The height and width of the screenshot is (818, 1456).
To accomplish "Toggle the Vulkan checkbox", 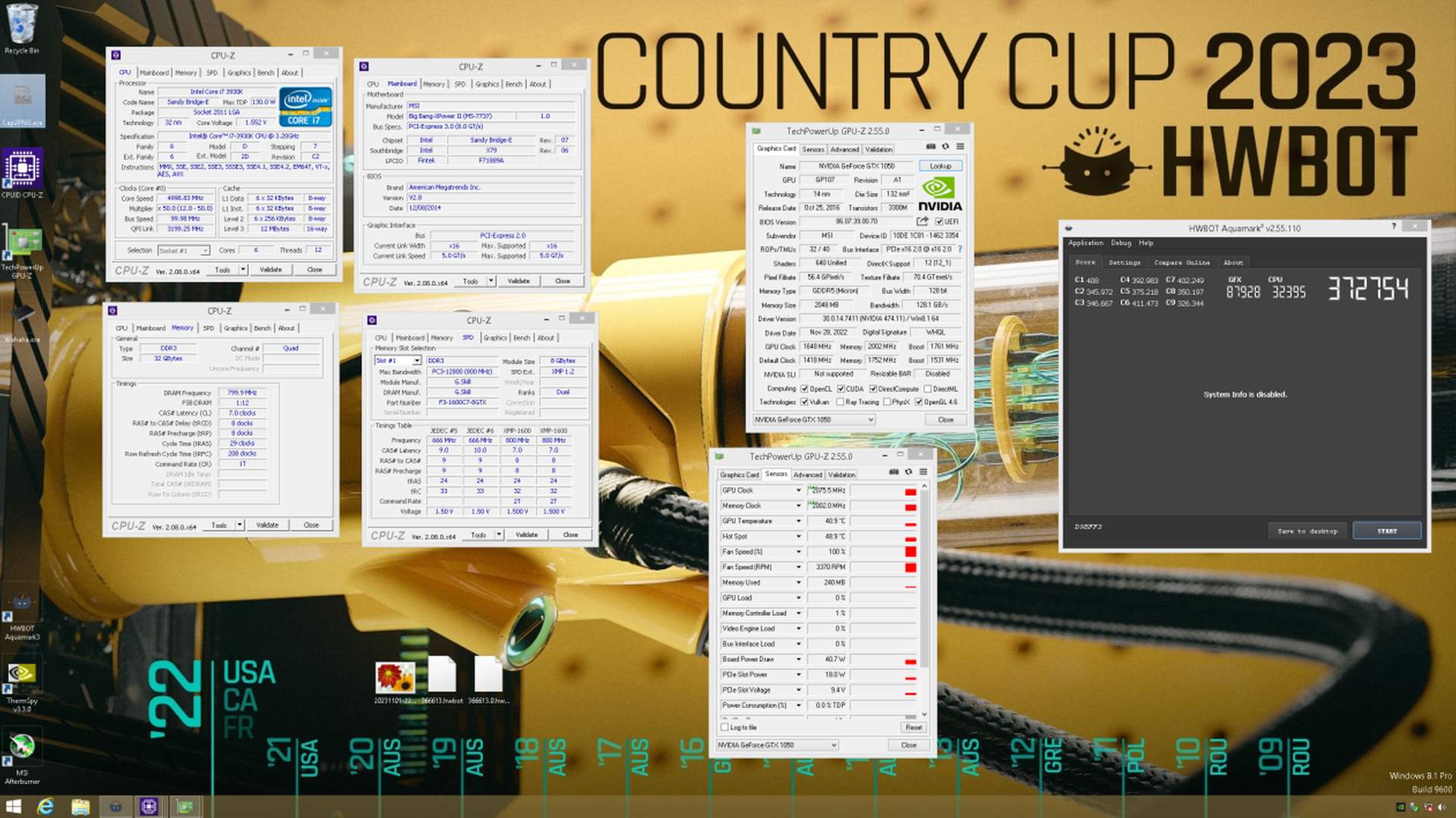I will coord(805,403).
